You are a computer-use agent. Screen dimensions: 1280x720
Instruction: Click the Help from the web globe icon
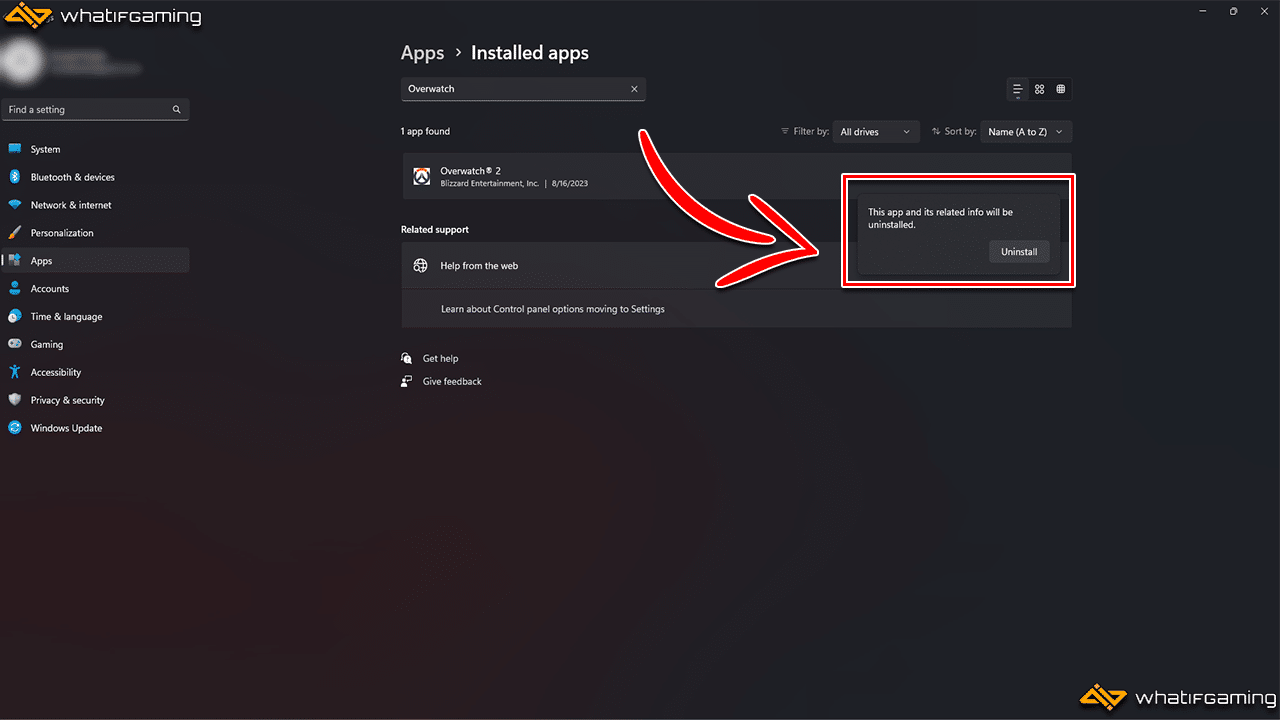pyautogui.click(x=421, y=266)
